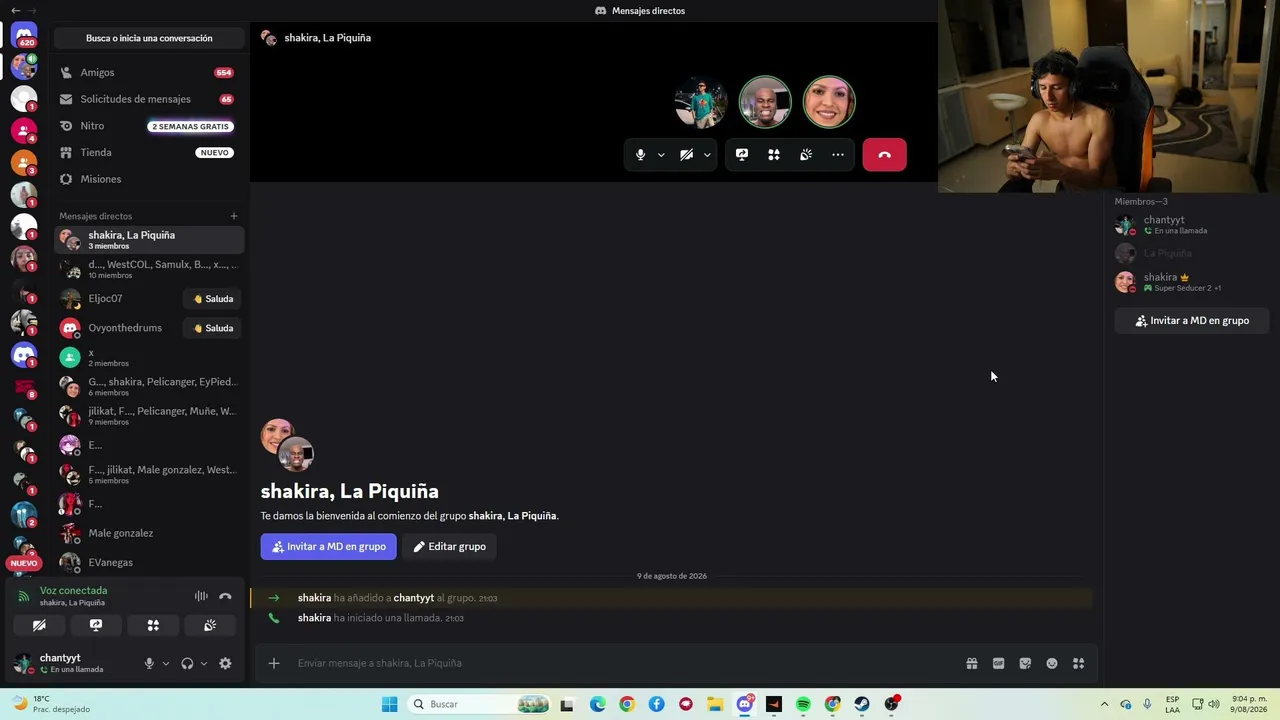Open noise suppression icon beside Voz conectada
This screenshot has height=720, width=1280.
click(x=201, y=597)
